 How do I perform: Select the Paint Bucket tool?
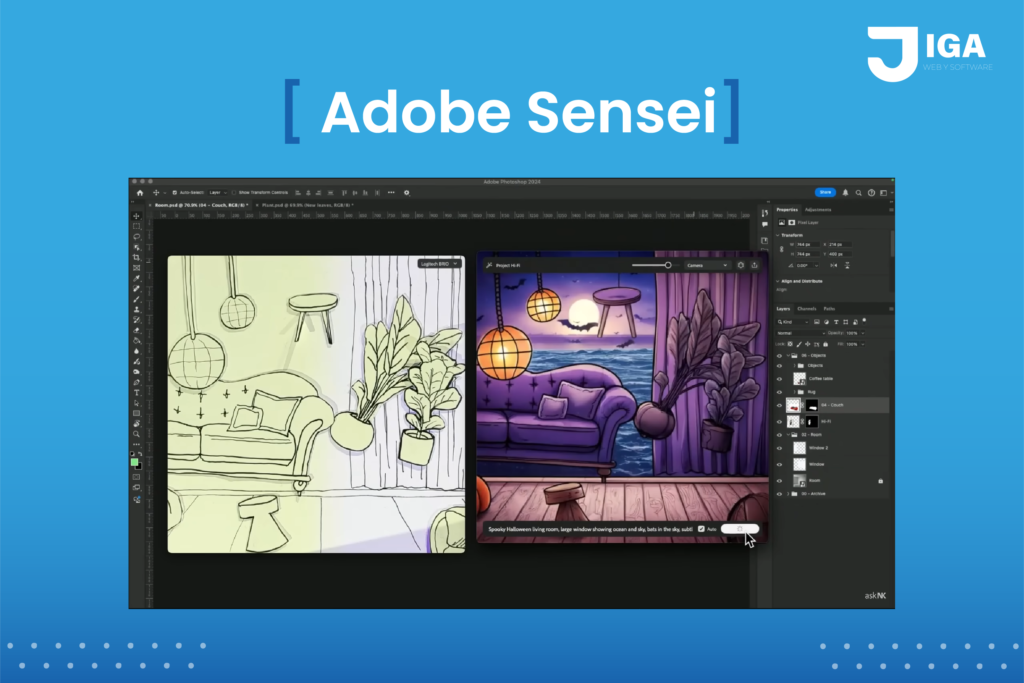click(x=136, y=340)
